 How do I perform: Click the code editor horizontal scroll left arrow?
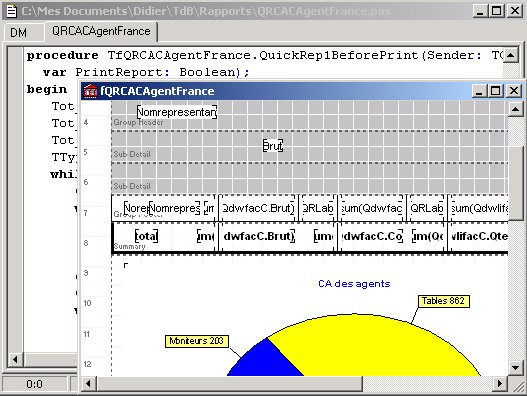[x=15, y=360]
